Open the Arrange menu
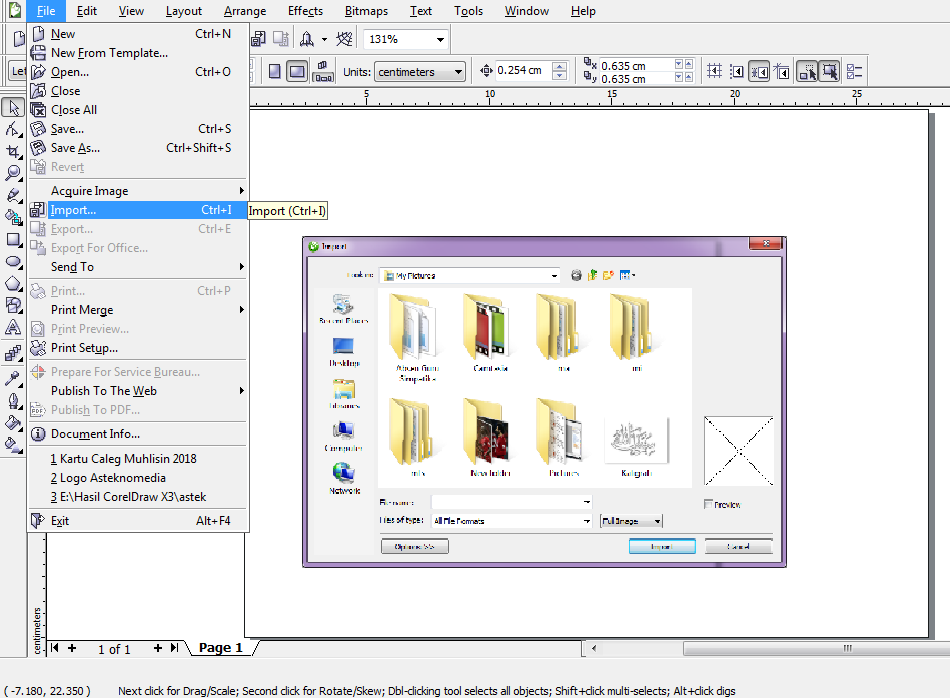The image size is (950, 698). coord(245,11)
